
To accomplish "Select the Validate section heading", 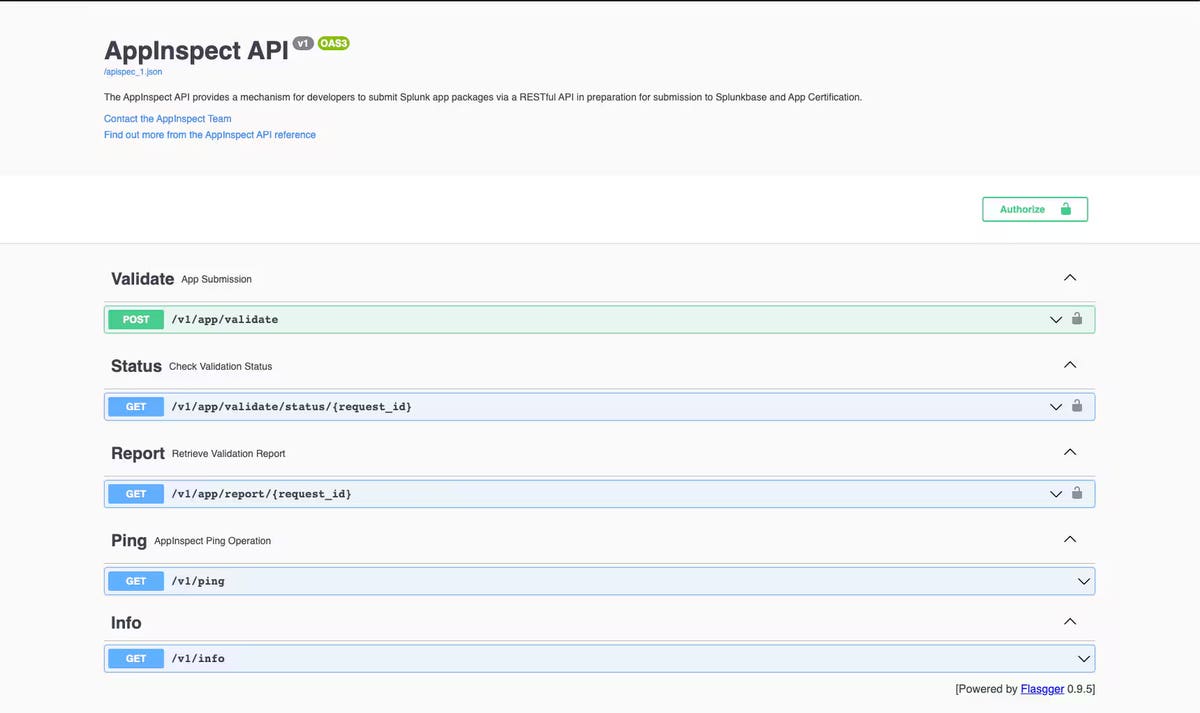I will click(x=143, y=279).
